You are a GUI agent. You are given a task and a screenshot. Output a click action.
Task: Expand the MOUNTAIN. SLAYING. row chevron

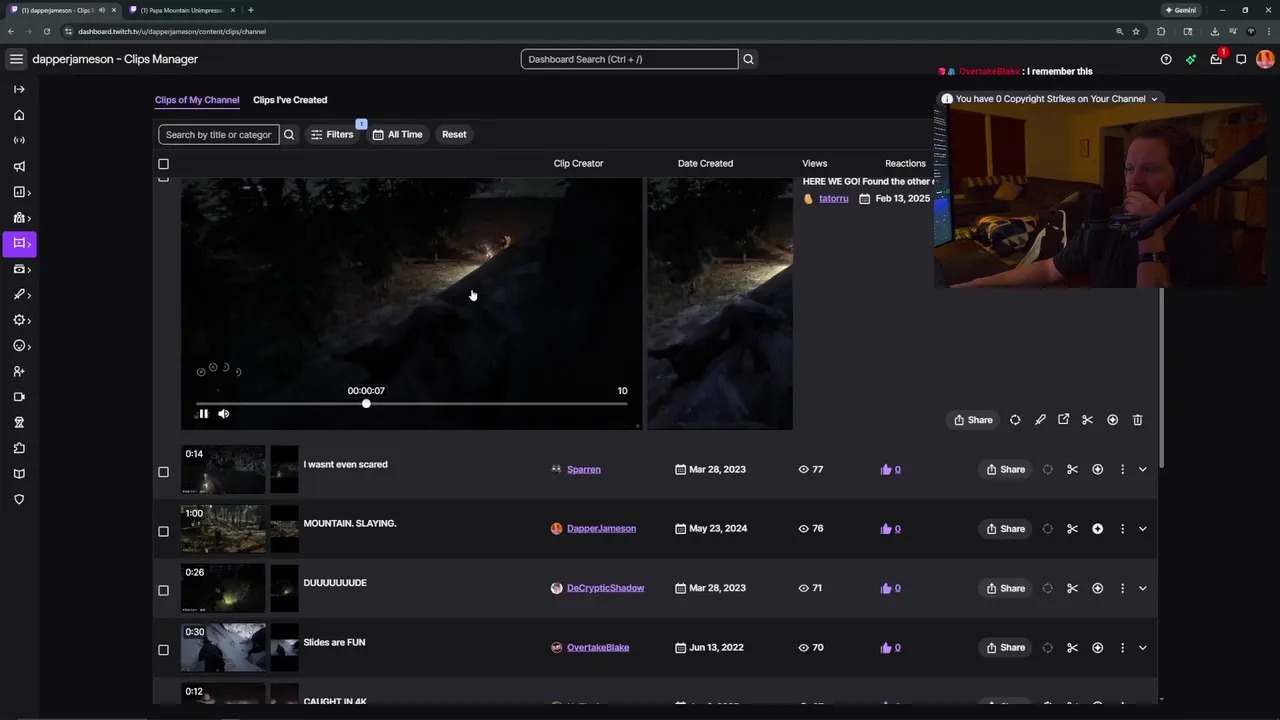click(x=1143, y=529)
